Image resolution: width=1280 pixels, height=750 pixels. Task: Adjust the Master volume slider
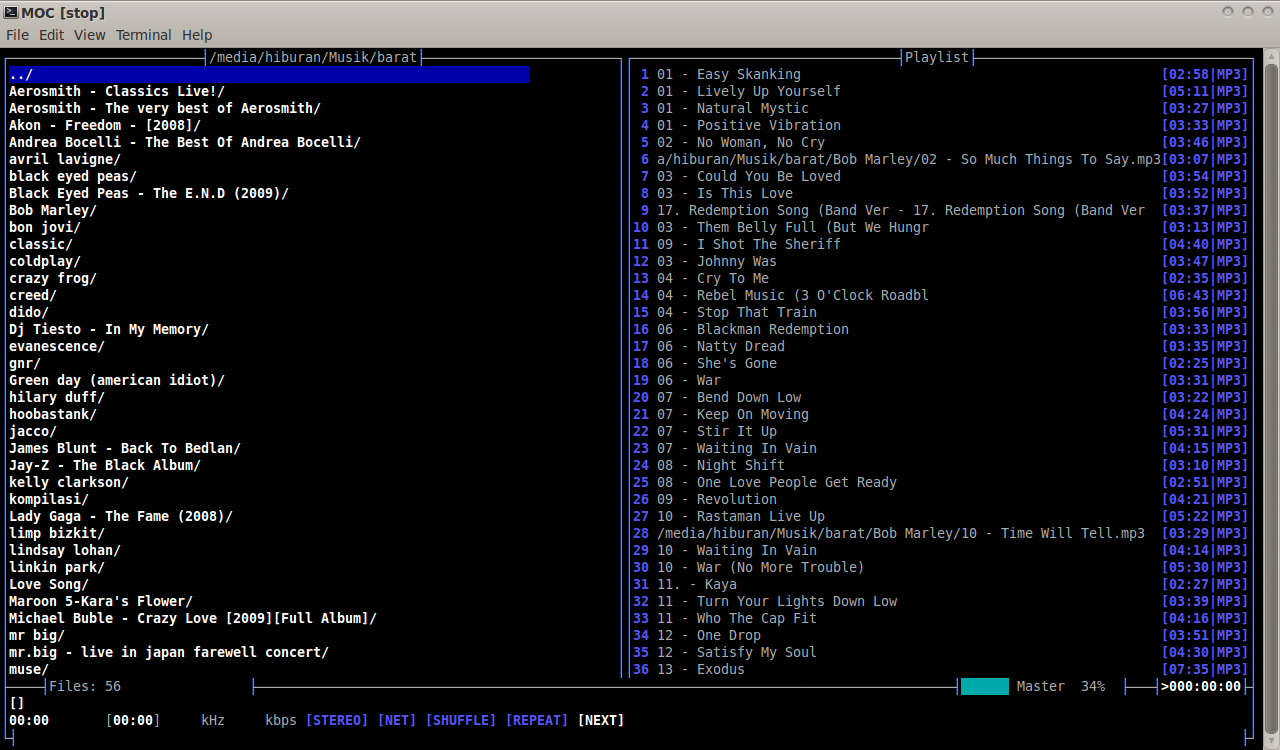[x=983, y=686]
